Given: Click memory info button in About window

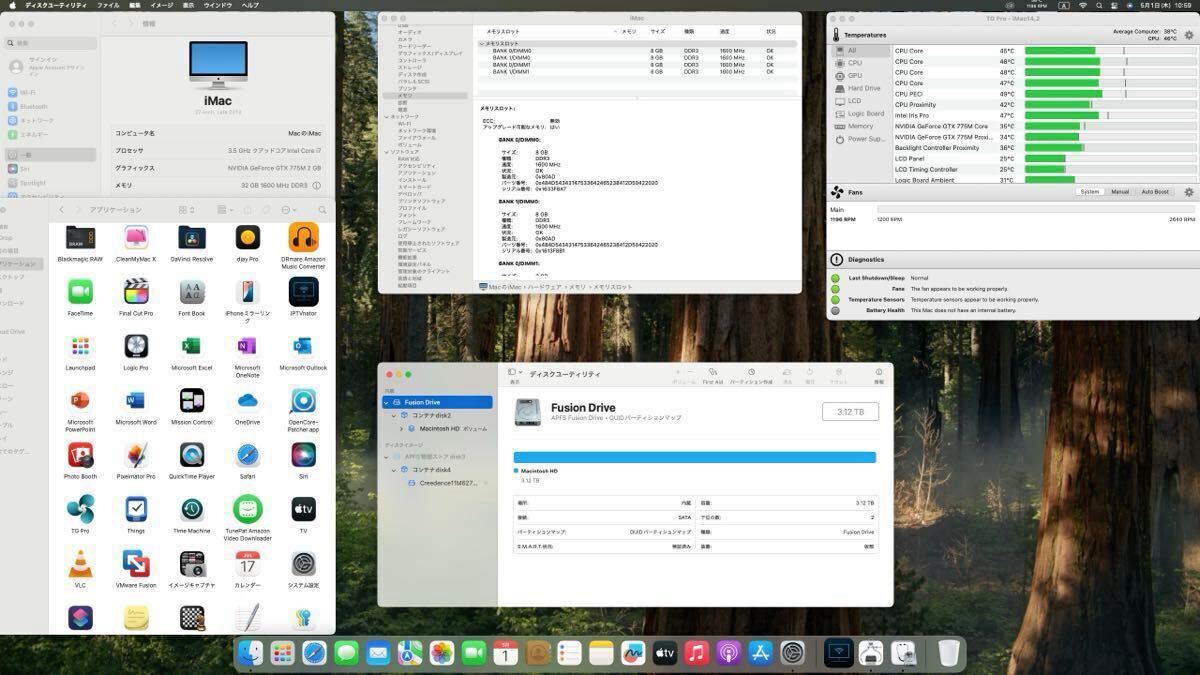Looking at the screenshot, I should pos(316,185).
